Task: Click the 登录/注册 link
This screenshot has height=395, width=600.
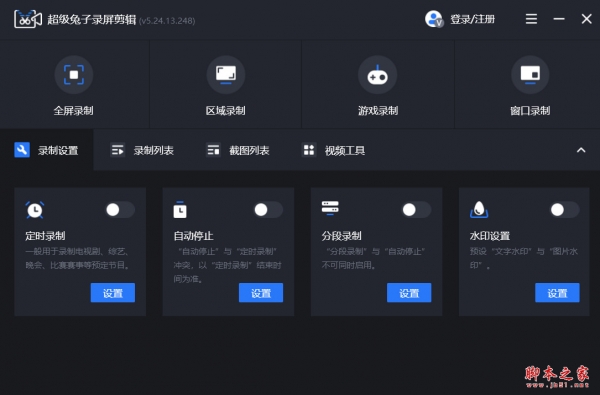Action: (x=473, y=19)
